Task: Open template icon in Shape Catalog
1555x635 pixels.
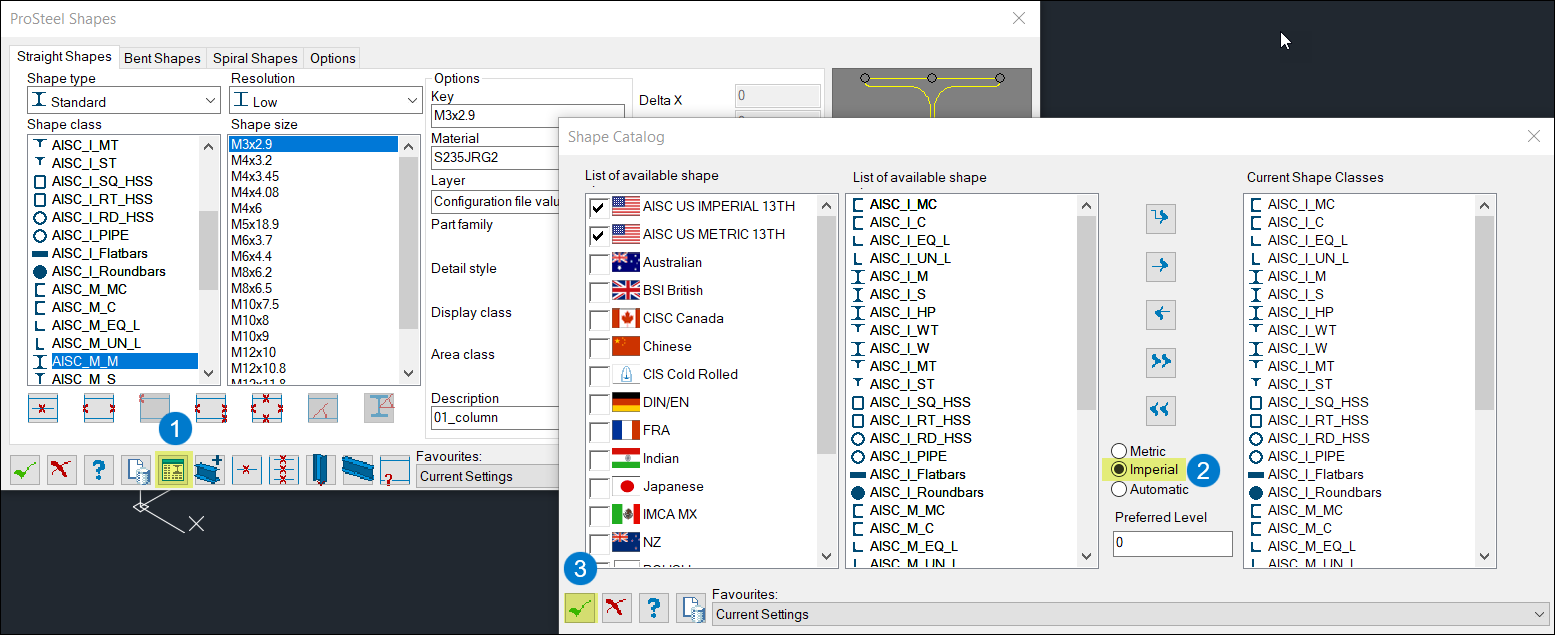Action: point(691,607)
